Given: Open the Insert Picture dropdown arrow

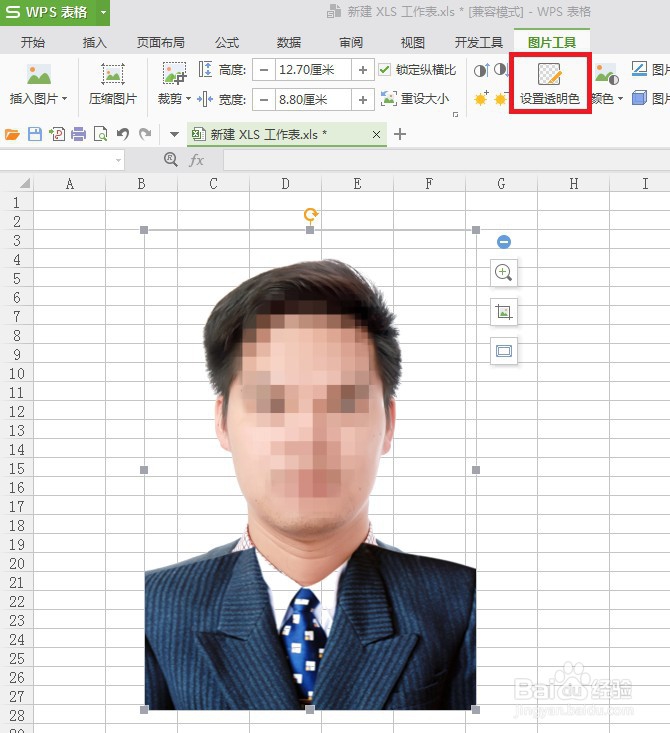Looking at the screenshot, I should point(64,99).
